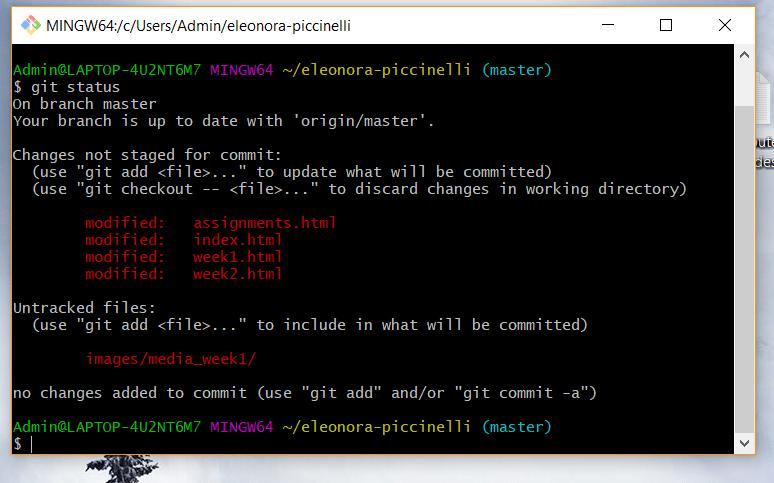Viewport: 774px width, 483px height.
Task: Click the assignments.html modified file text
Action: click(265, 223)
